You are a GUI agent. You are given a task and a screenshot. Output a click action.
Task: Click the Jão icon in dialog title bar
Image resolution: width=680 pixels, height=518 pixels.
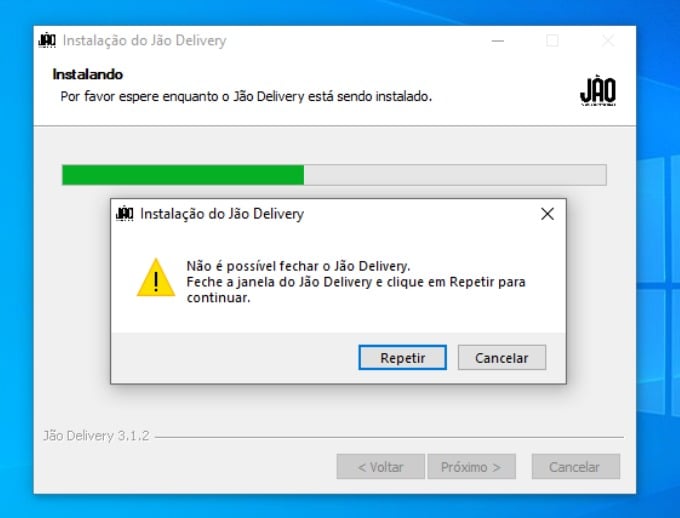tap(125, 213)
